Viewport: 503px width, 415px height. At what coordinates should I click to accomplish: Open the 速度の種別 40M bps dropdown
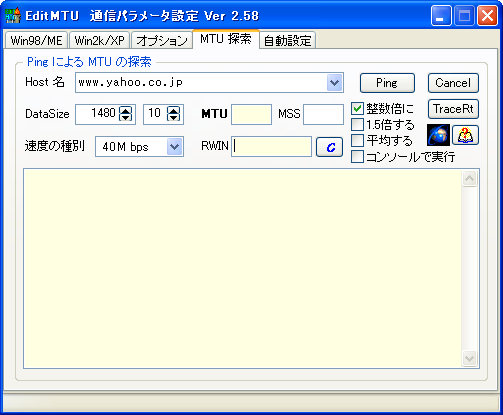tap(175, 147)
